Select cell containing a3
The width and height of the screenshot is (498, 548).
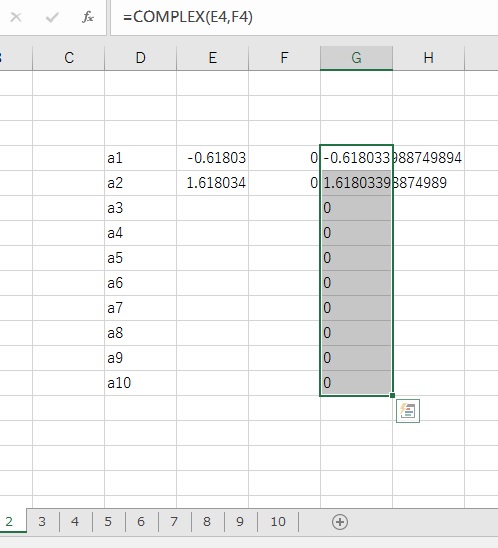[x=140, y=208]
